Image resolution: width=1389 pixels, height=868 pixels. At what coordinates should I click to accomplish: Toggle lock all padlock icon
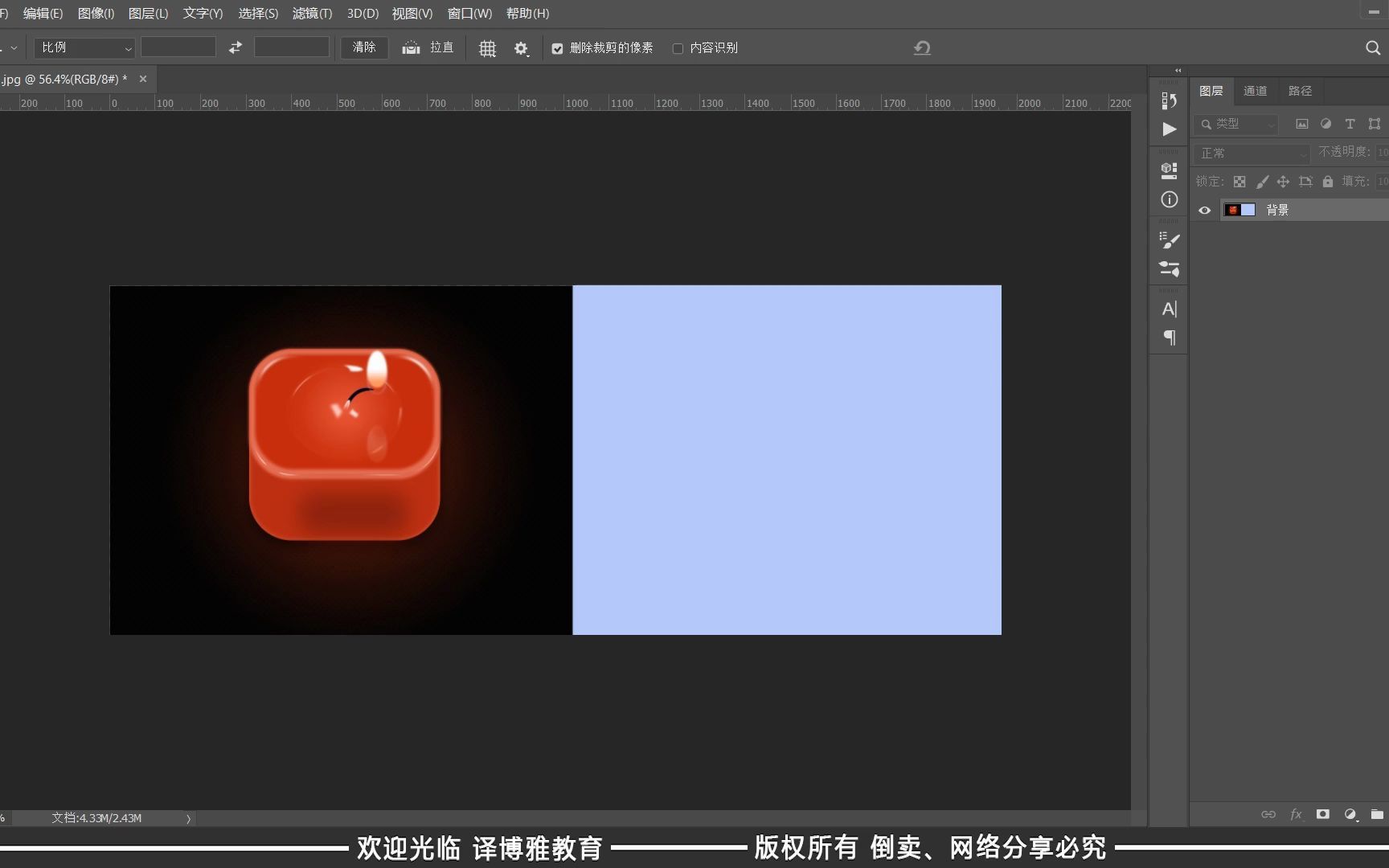[x=1328, y=182]
